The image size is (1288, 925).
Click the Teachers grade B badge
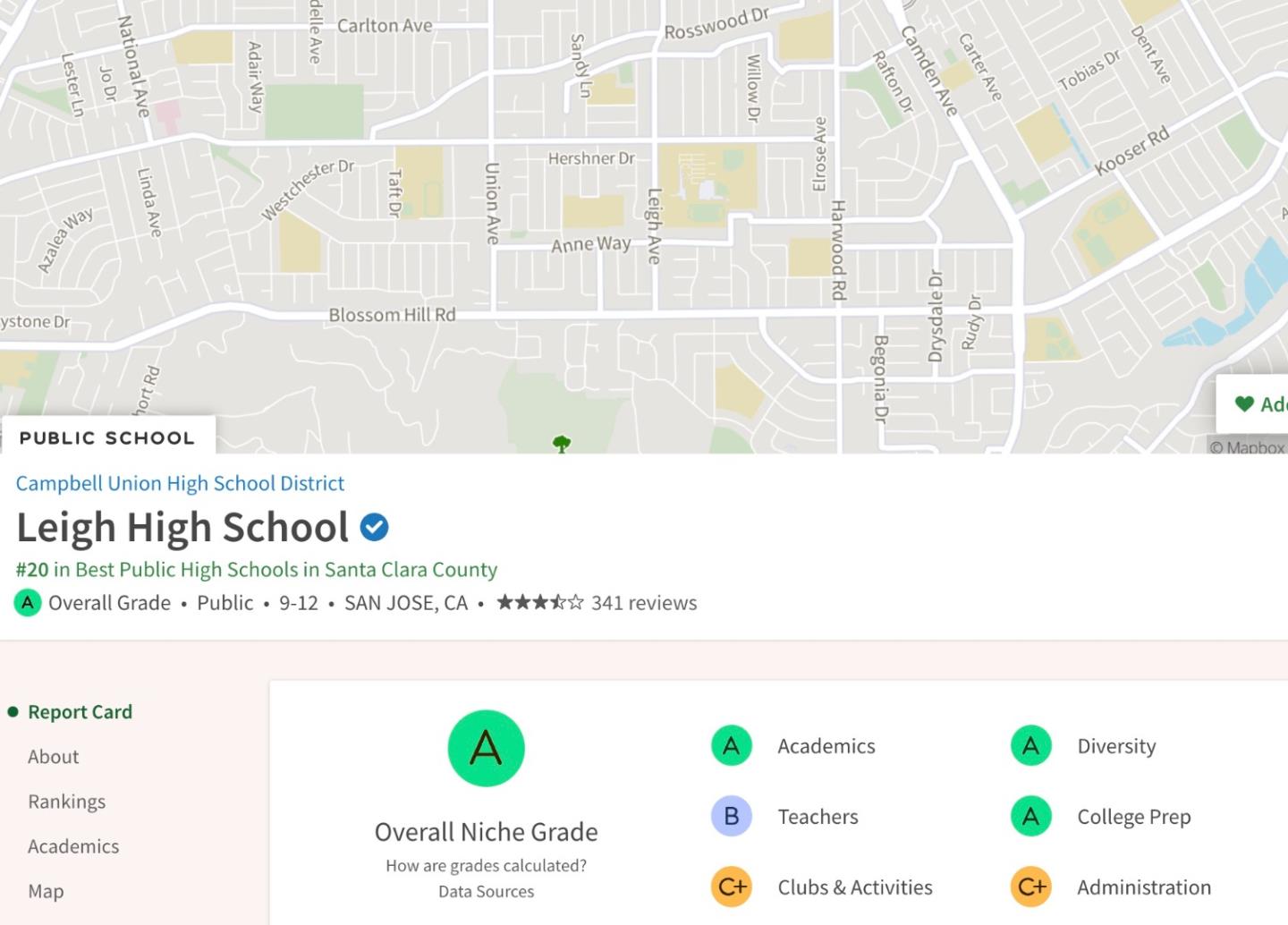[731, 817]
